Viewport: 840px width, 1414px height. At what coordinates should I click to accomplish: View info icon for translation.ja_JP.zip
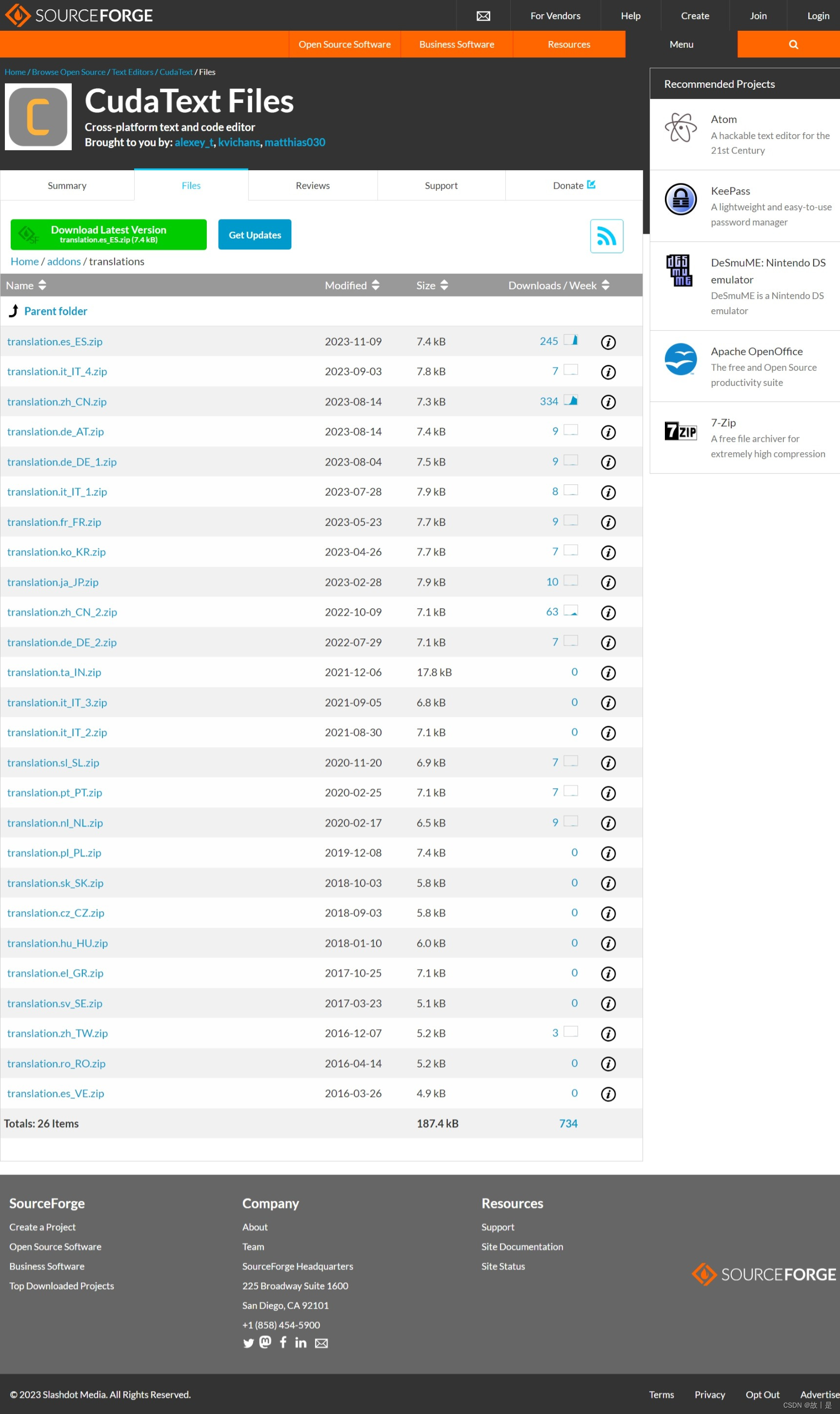point(608,582)
